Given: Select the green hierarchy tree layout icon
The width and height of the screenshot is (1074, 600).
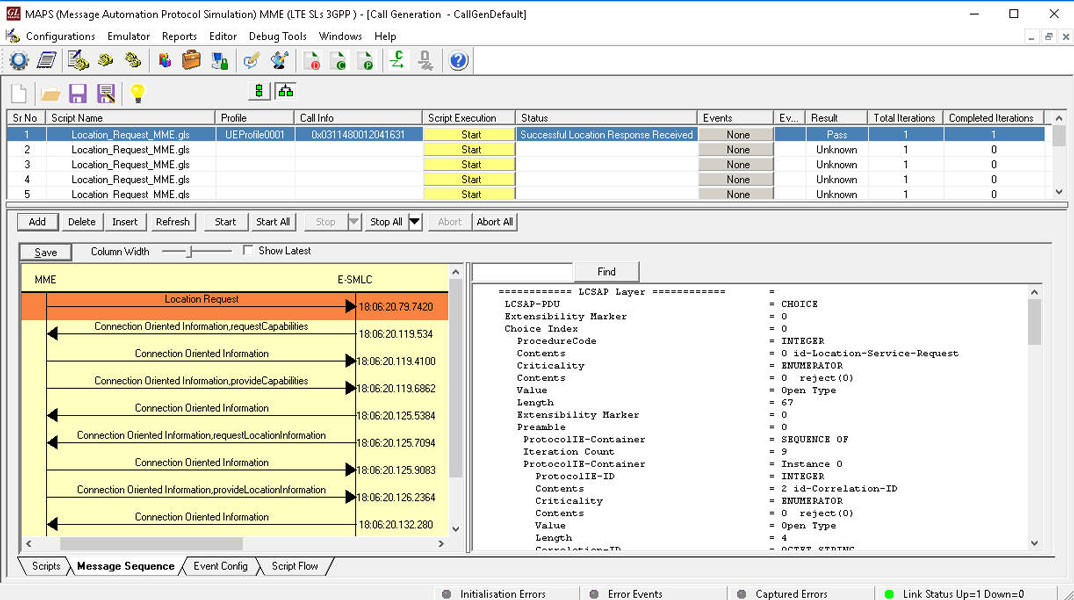Looking at the screenshot, I should pyautogui.click(x=286, y=91).
